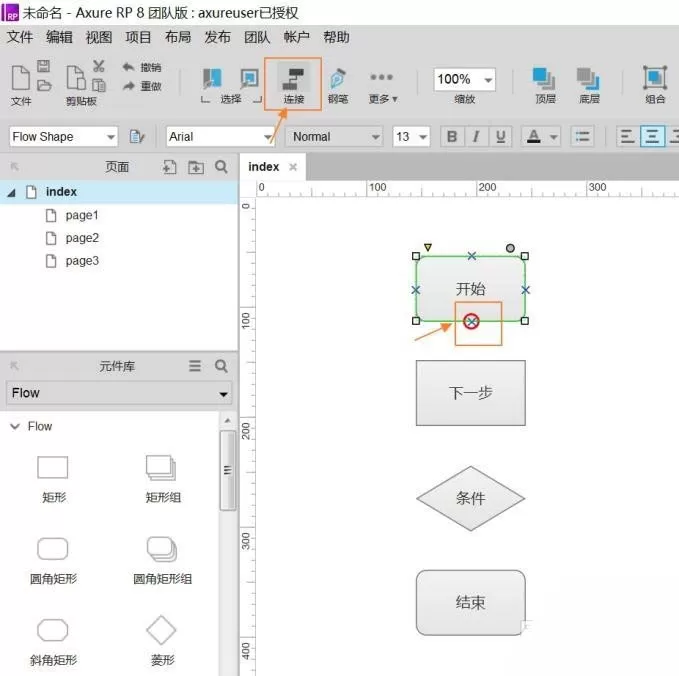Click the 撤销 undo button
The width and height of the screenshot is (679, 676).
142,68
